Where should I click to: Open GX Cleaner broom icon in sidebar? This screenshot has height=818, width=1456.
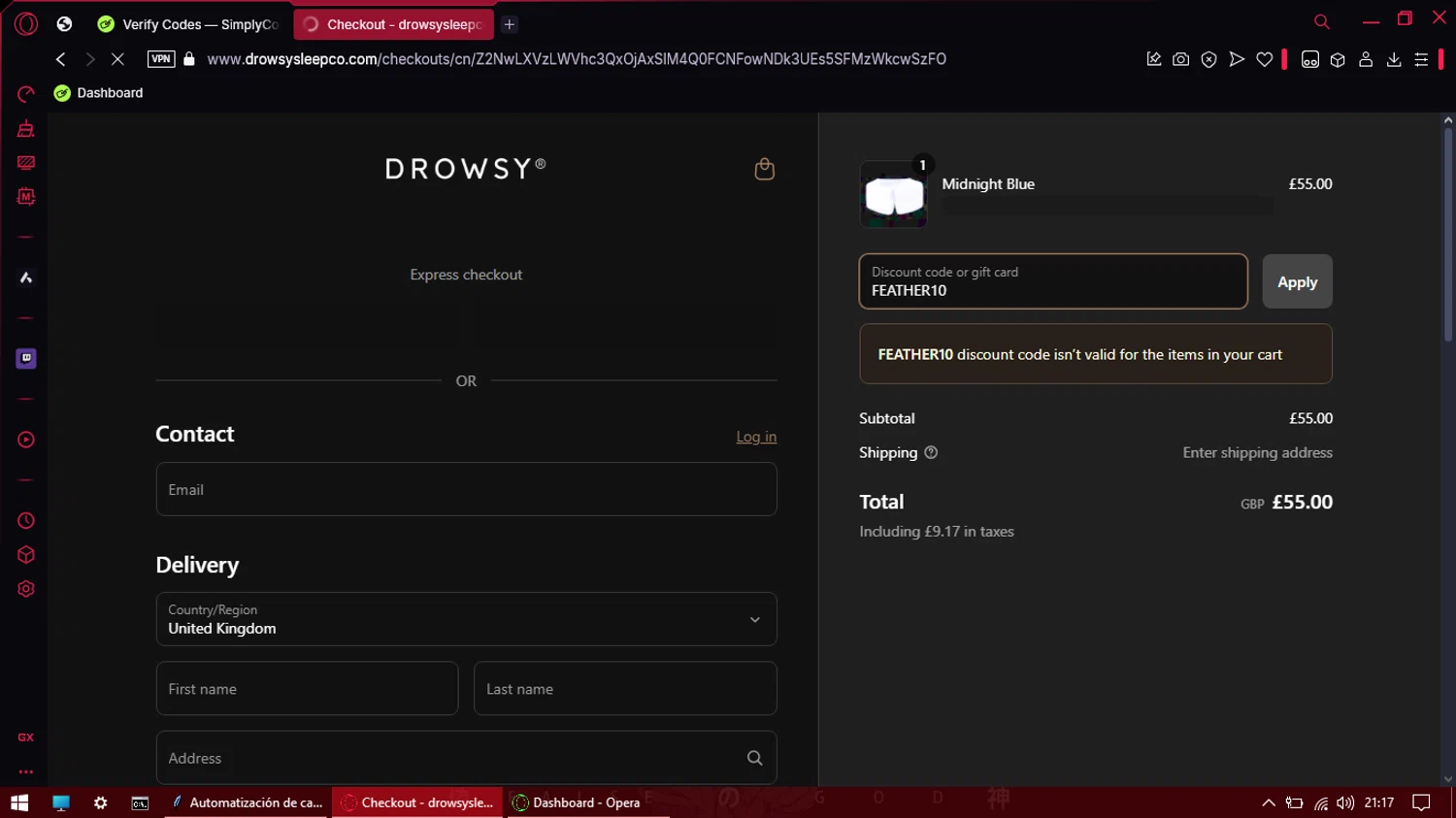tap(26, 129)
